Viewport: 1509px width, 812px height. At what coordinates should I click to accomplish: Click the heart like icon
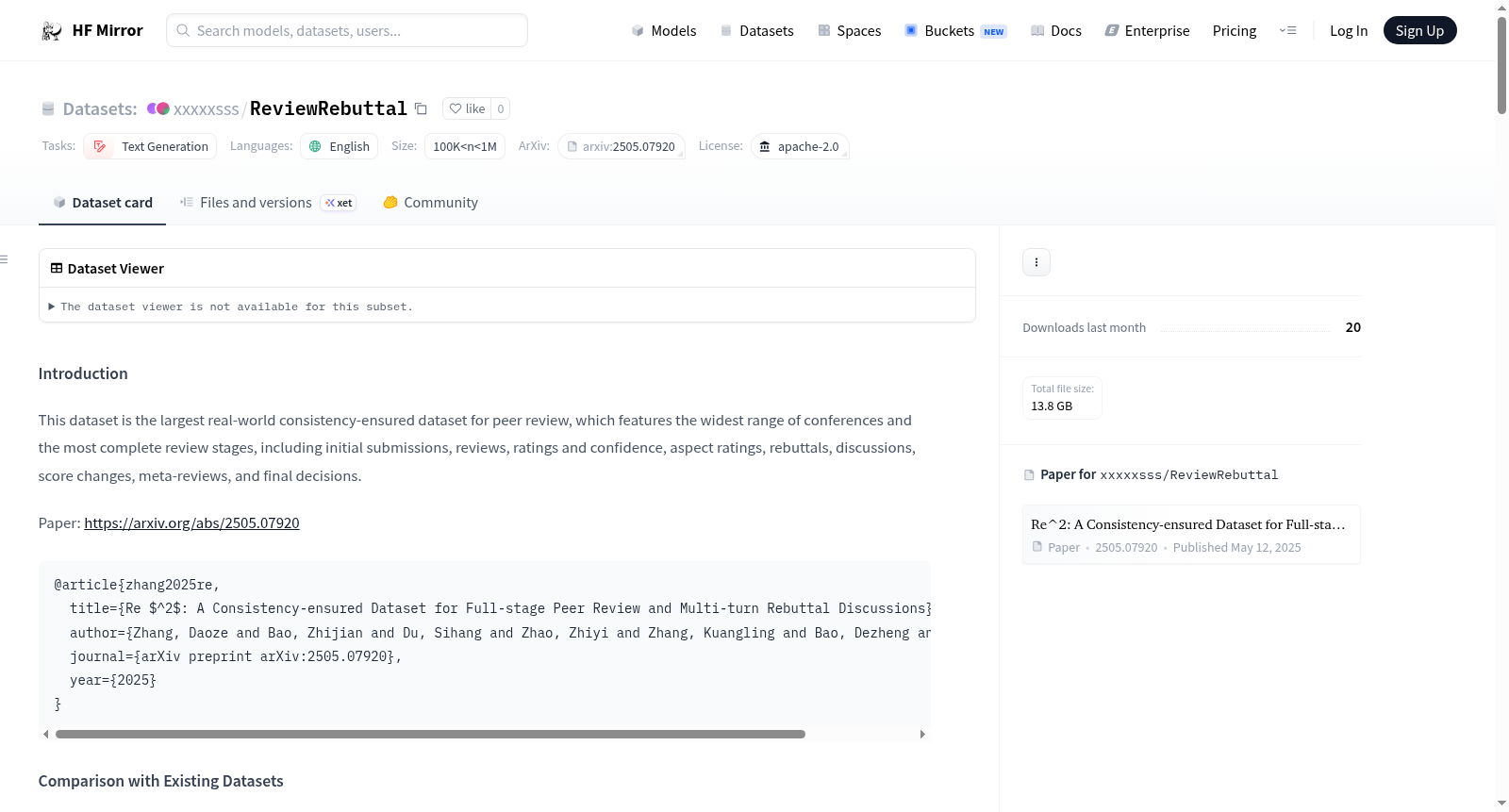[456, 109]
